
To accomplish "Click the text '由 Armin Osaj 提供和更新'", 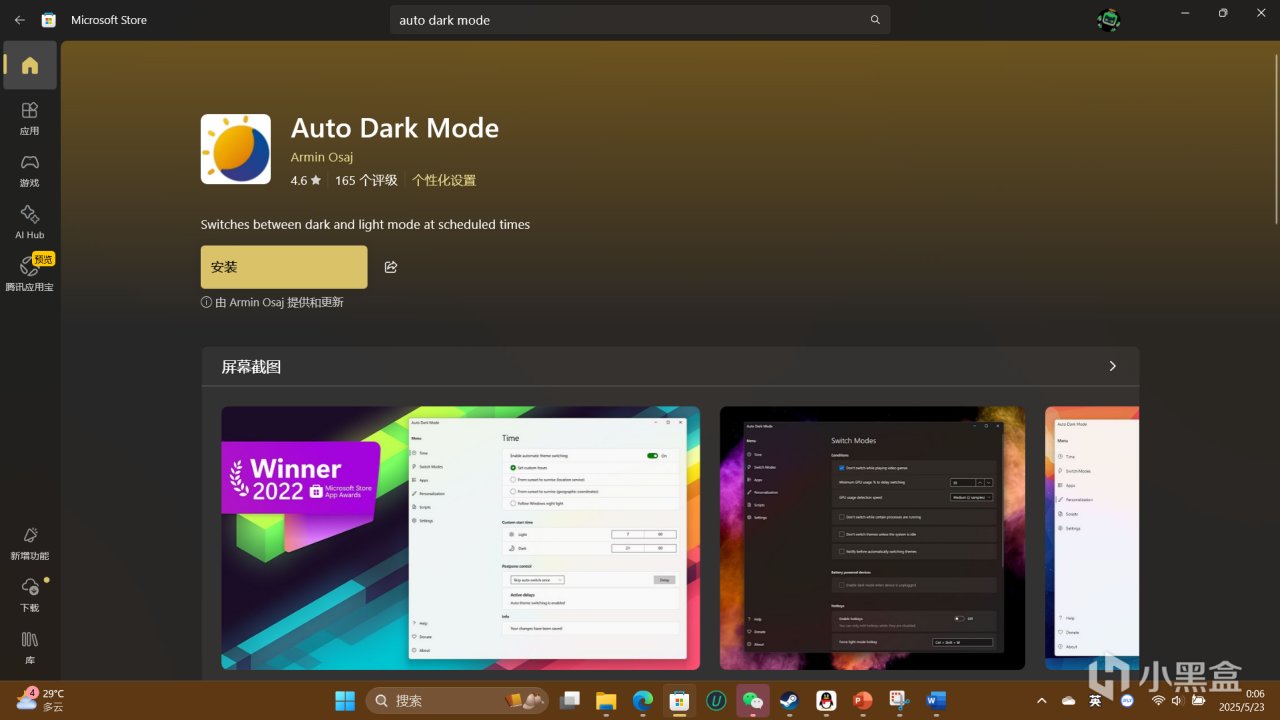I will pyautogui.click(x=279, y=302).
